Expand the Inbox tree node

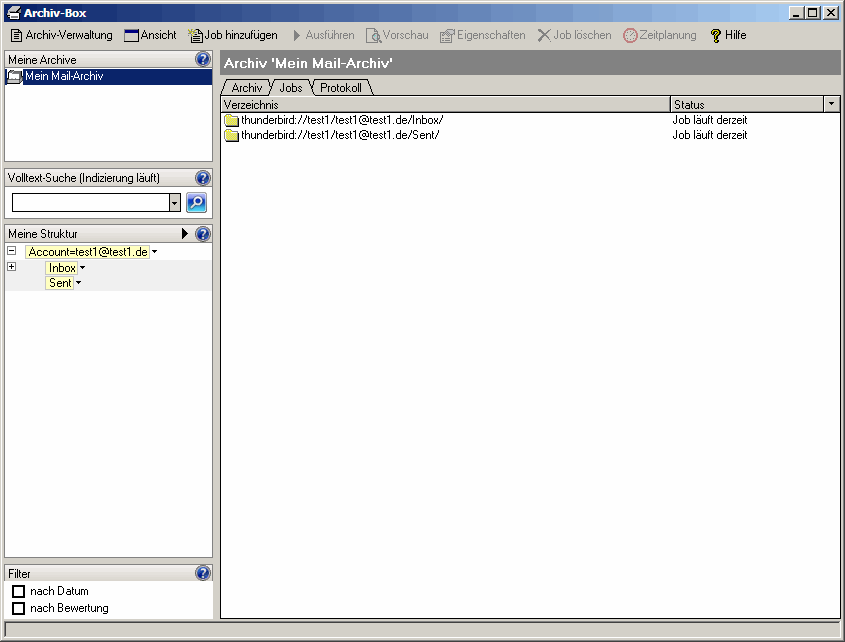point(11,267)
